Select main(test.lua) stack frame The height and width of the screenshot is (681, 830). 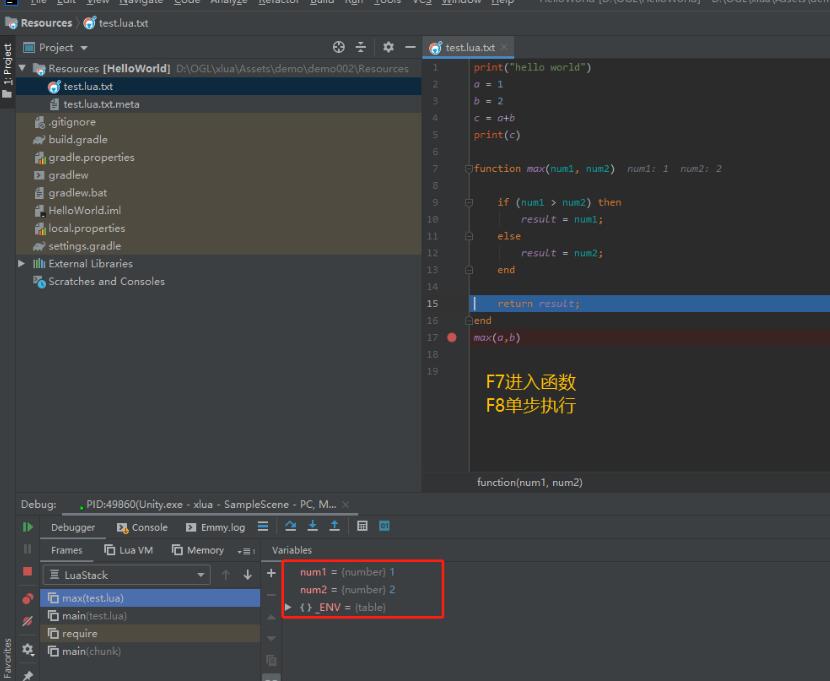[x=150, y=616]
